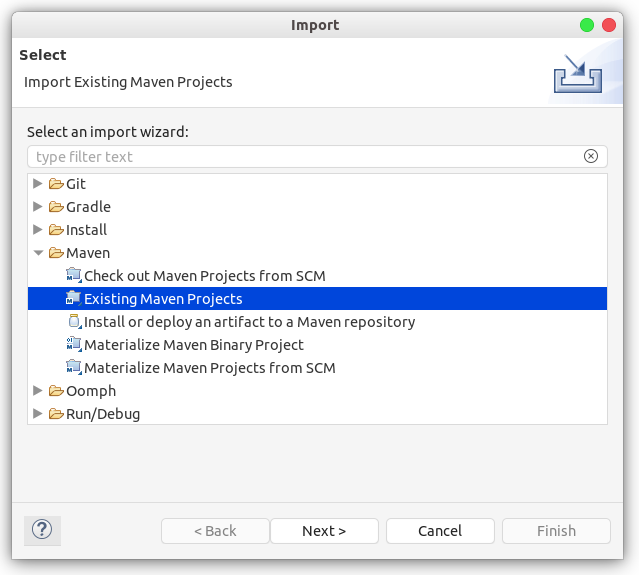Collapse the Maven category

[x=38, y=253]
